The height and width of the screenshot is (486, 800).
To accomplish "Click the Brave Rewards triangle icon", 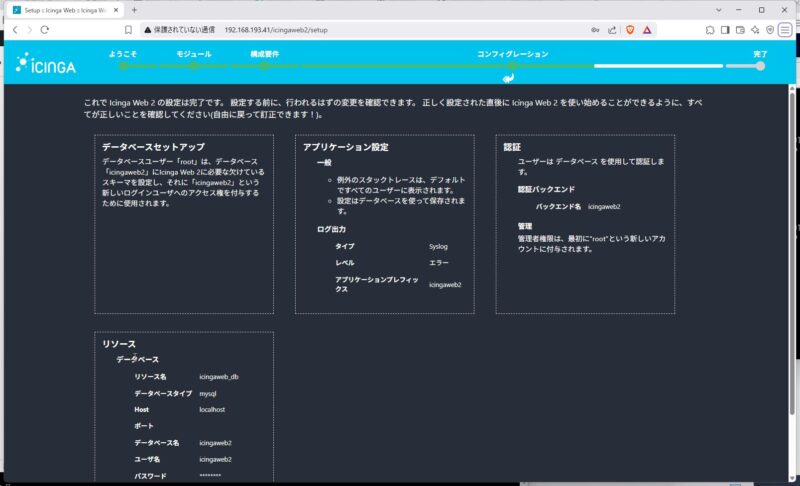I will pyautogui.click(x=647, y=30).
